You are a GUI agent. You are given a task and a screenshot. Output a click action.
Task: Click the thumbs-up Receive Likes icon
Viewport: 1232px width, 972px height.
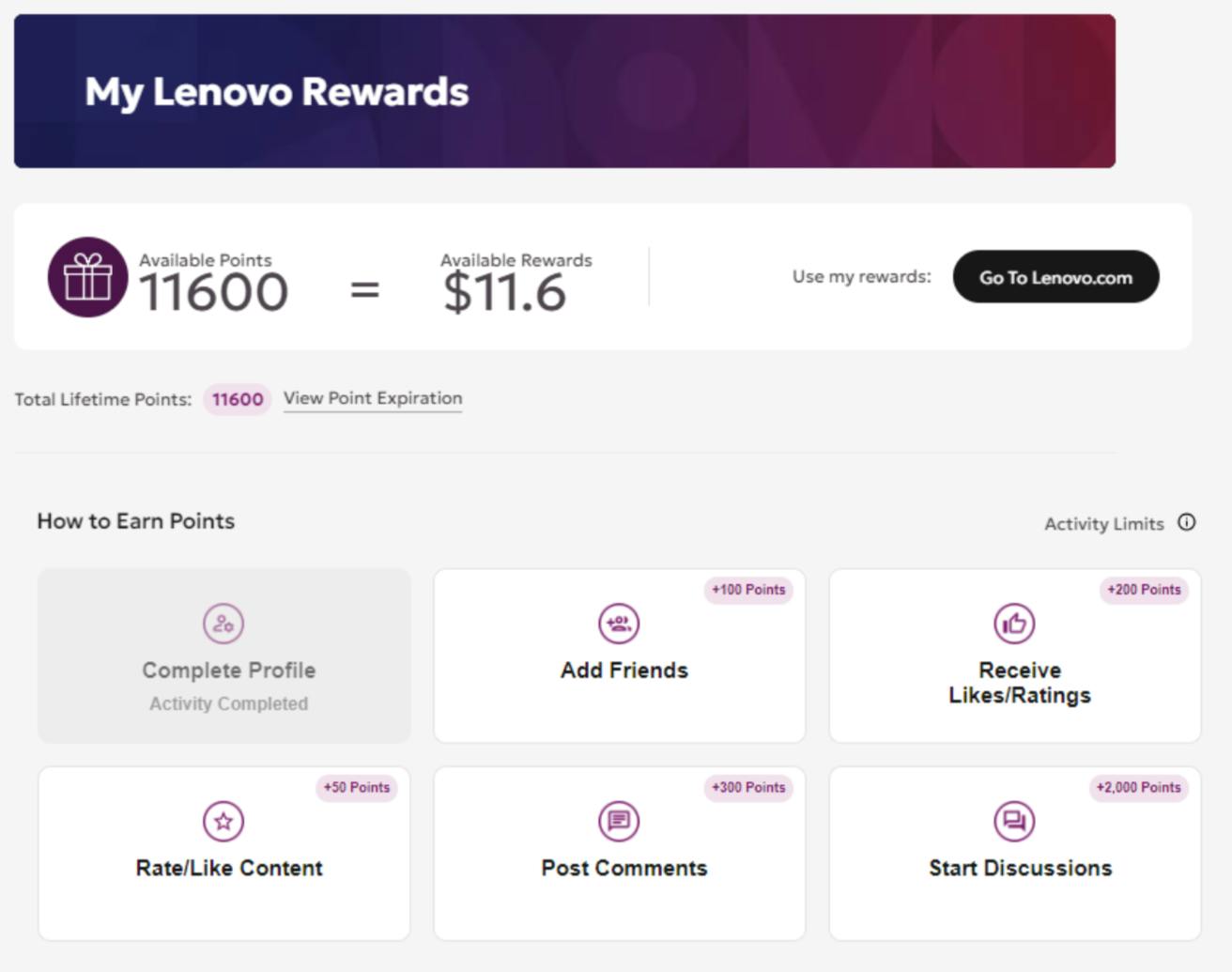[1015, 624]
